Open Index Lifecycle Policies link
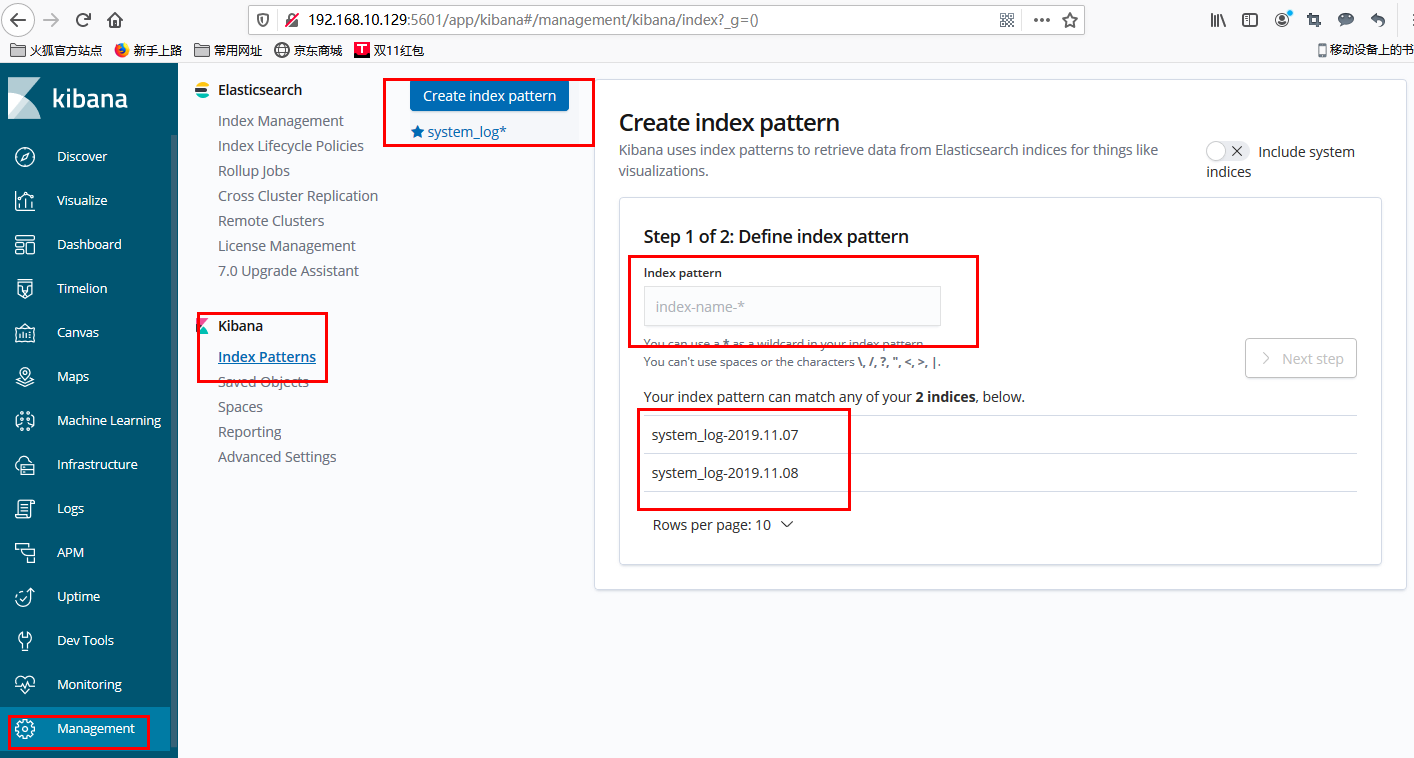The width and height of the screenshot is (1414, 758). 291,146
